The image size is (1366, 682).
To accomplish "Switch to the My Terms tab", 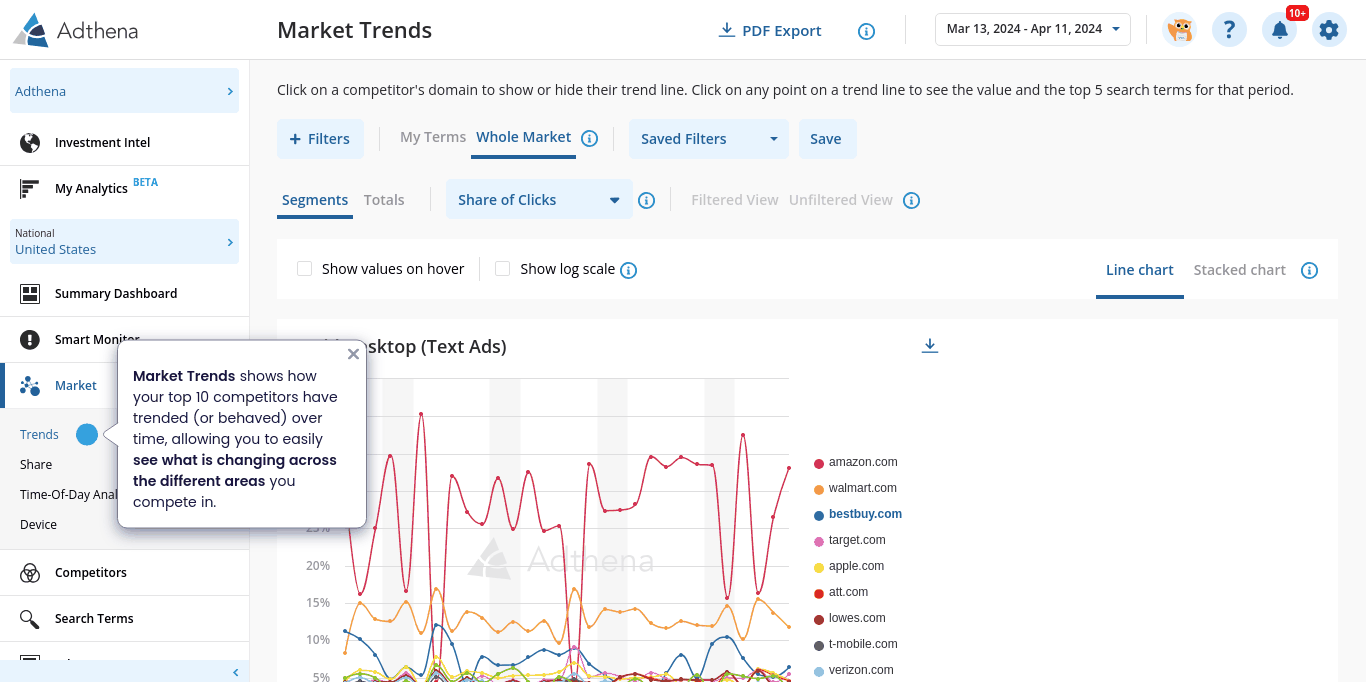I will pos(433,137).
